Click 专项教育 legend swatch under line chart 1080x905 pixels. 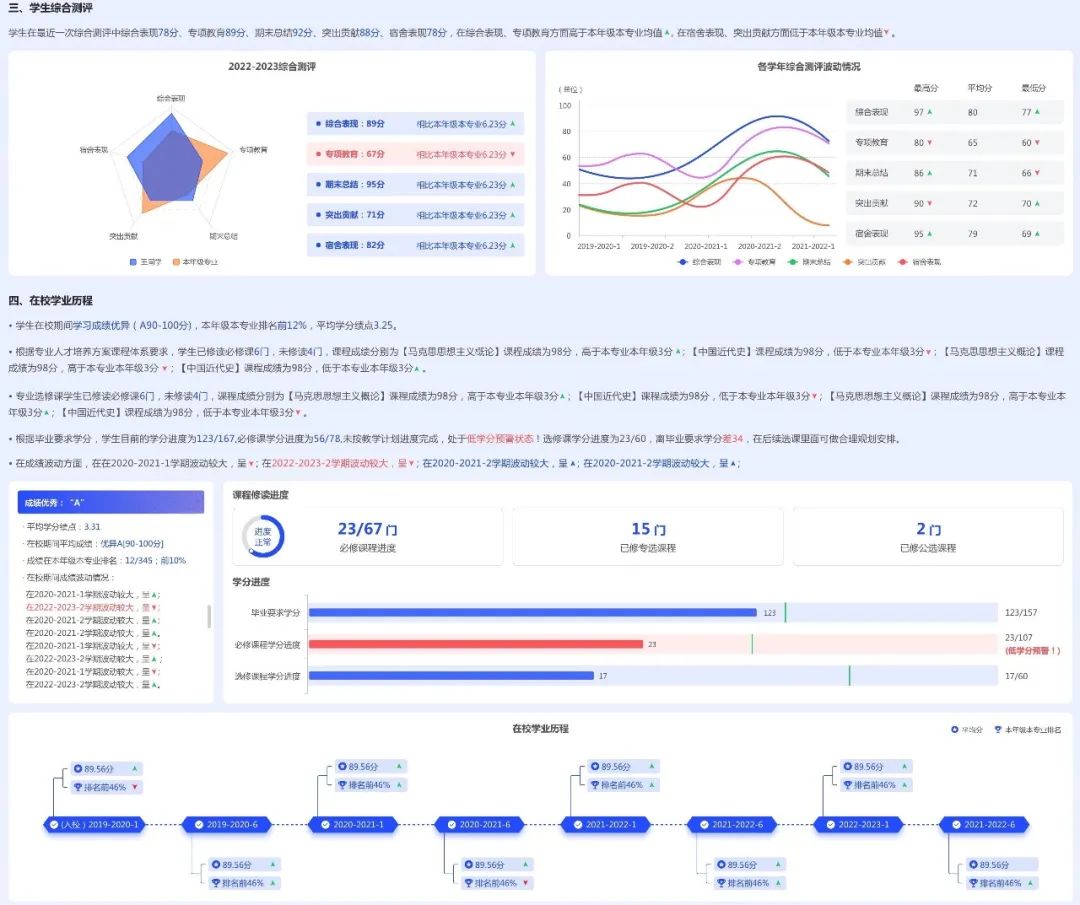(741, 262)
